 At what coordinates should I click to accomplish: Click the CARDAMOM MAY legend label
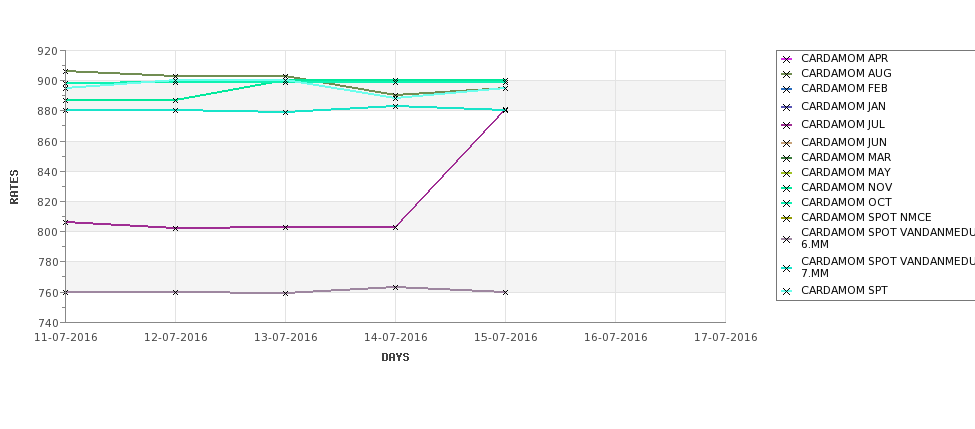coord(846,172)
